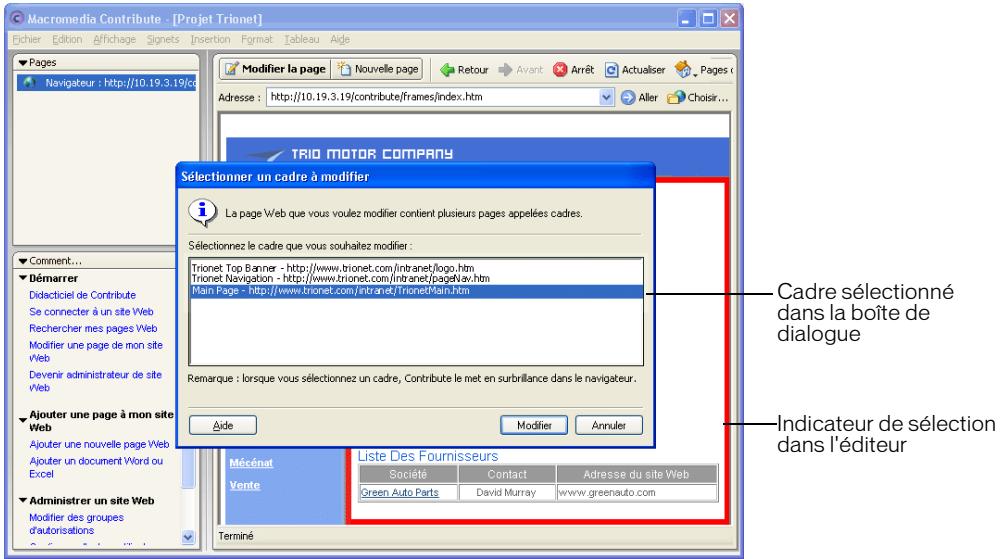The width and height of the screenshot is (1003, 559).
Task: Click the Liste Des Fournisseurs heading
Action: [428, 456]
